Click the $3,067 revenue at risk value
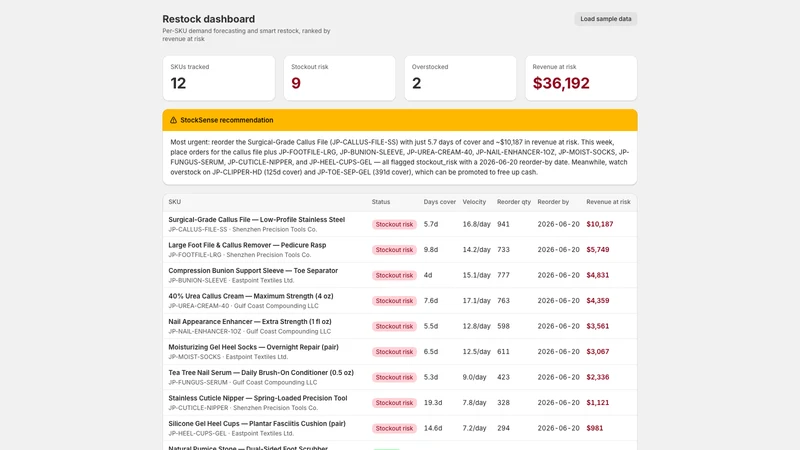This screenshot has width=800, height=450. tap(597, 352)
